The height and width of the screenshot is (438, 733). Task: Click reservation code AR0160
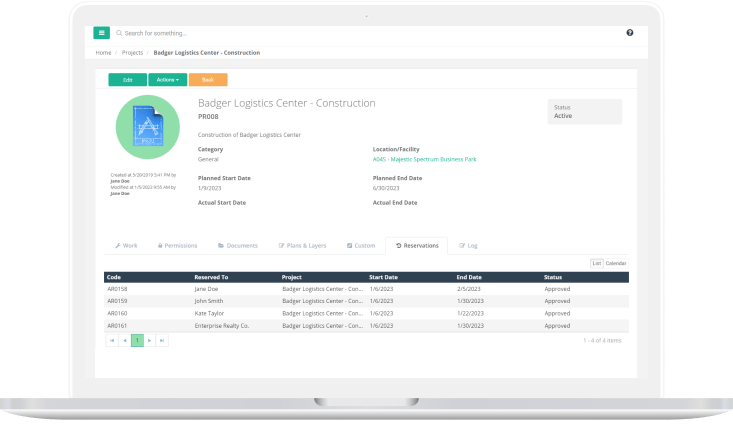coord(117,314)
